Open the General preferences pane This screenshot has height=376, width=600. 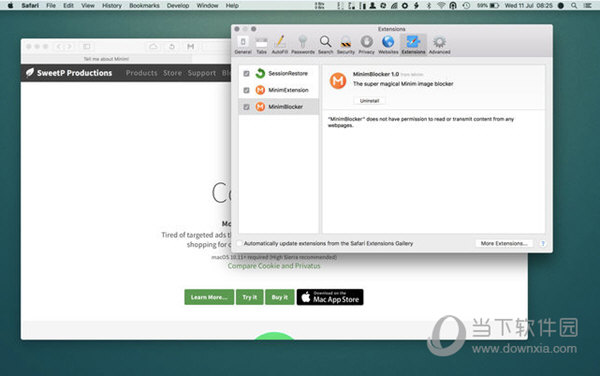pos(243,45)
